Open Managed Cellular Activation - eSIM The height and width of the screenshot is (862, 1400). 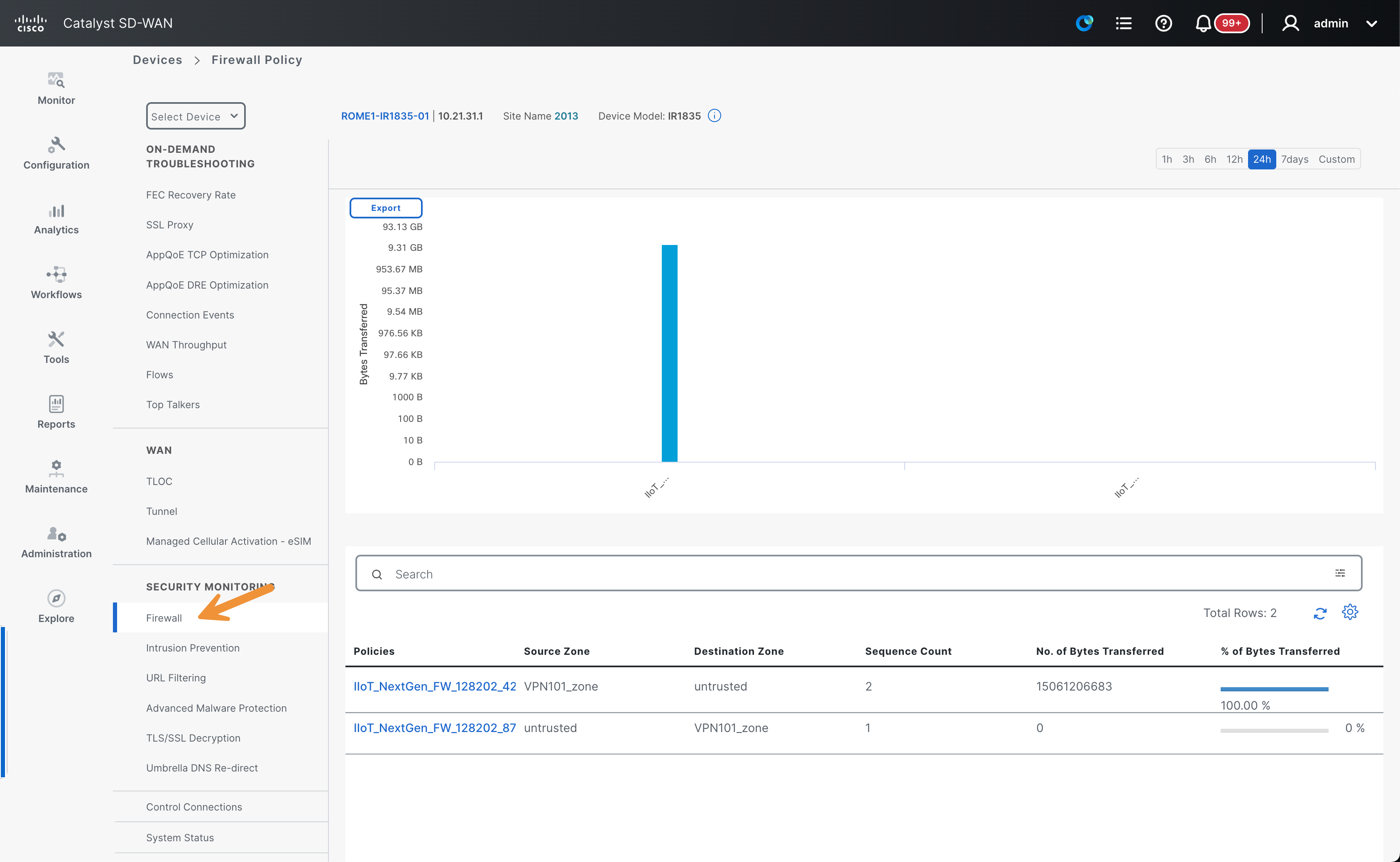228,541
